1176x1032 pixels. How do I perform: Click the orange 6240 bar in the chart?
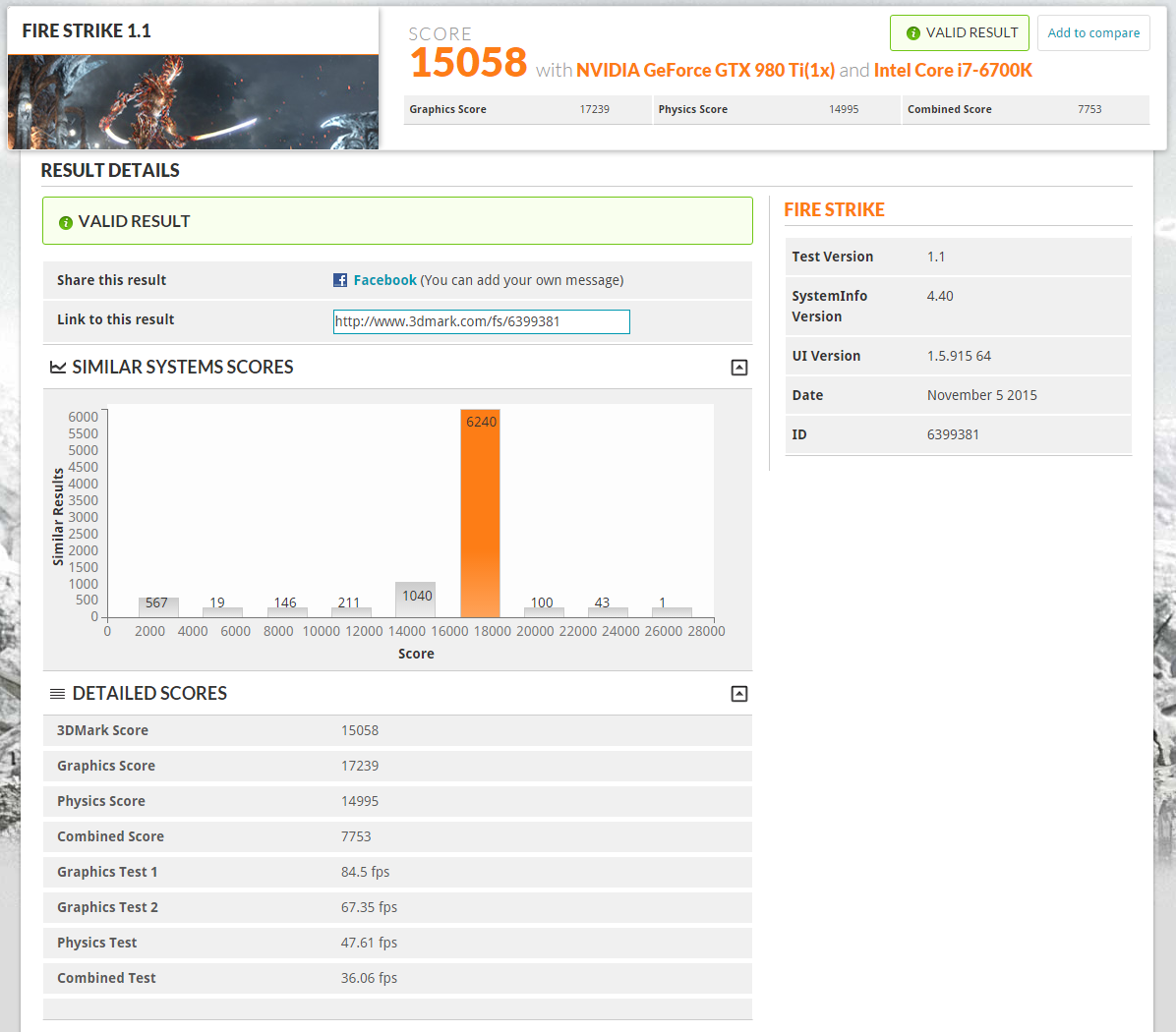(x=480, y=513)
